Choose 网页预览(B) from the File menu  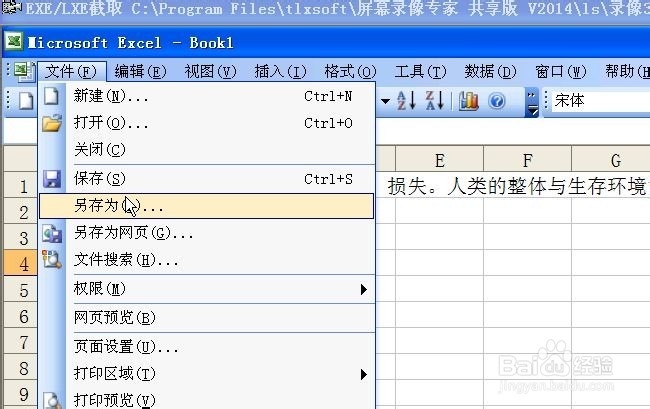click(207, 318)
